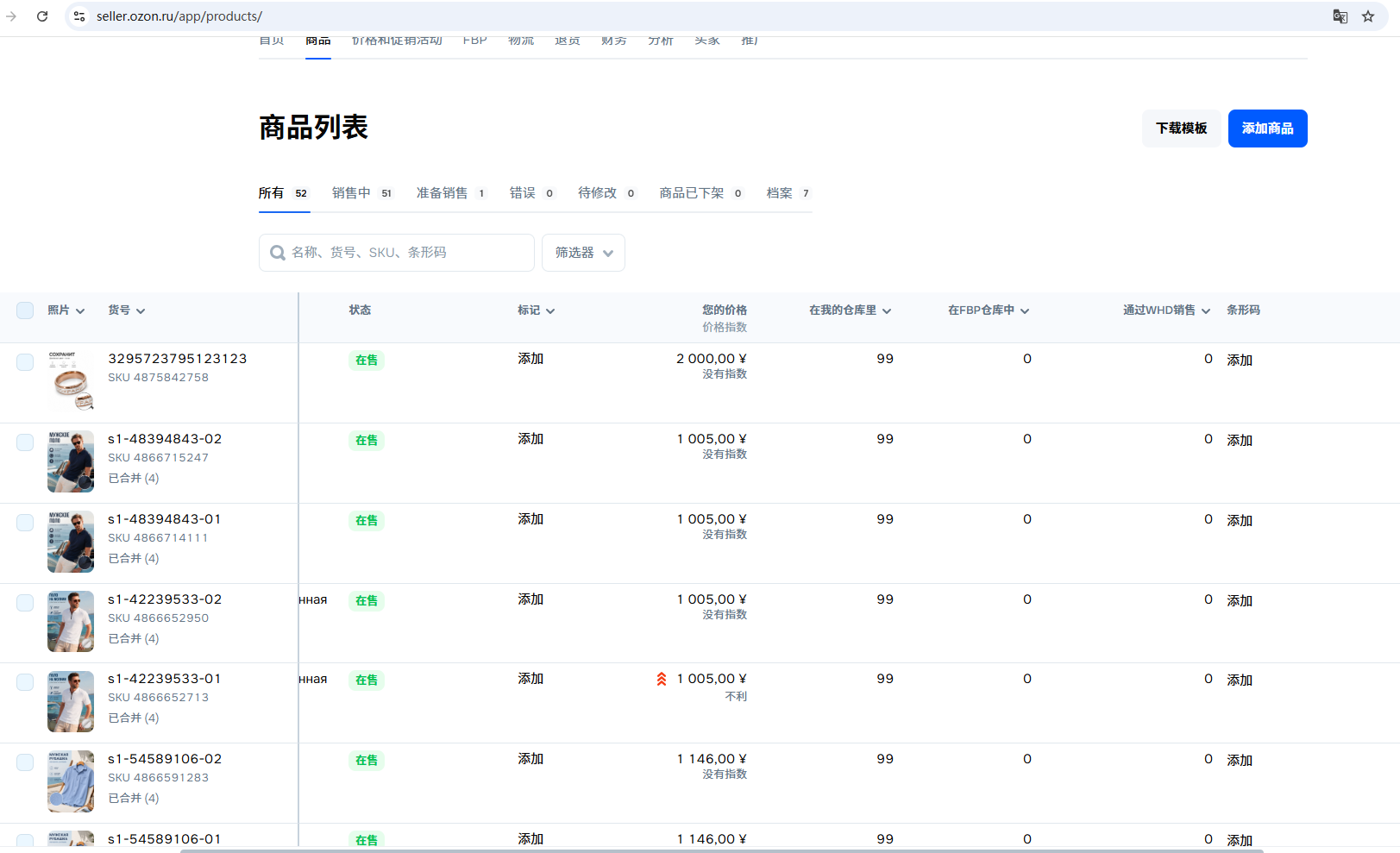
Task: Click the browser forward arrow
Action: [11, 16]
